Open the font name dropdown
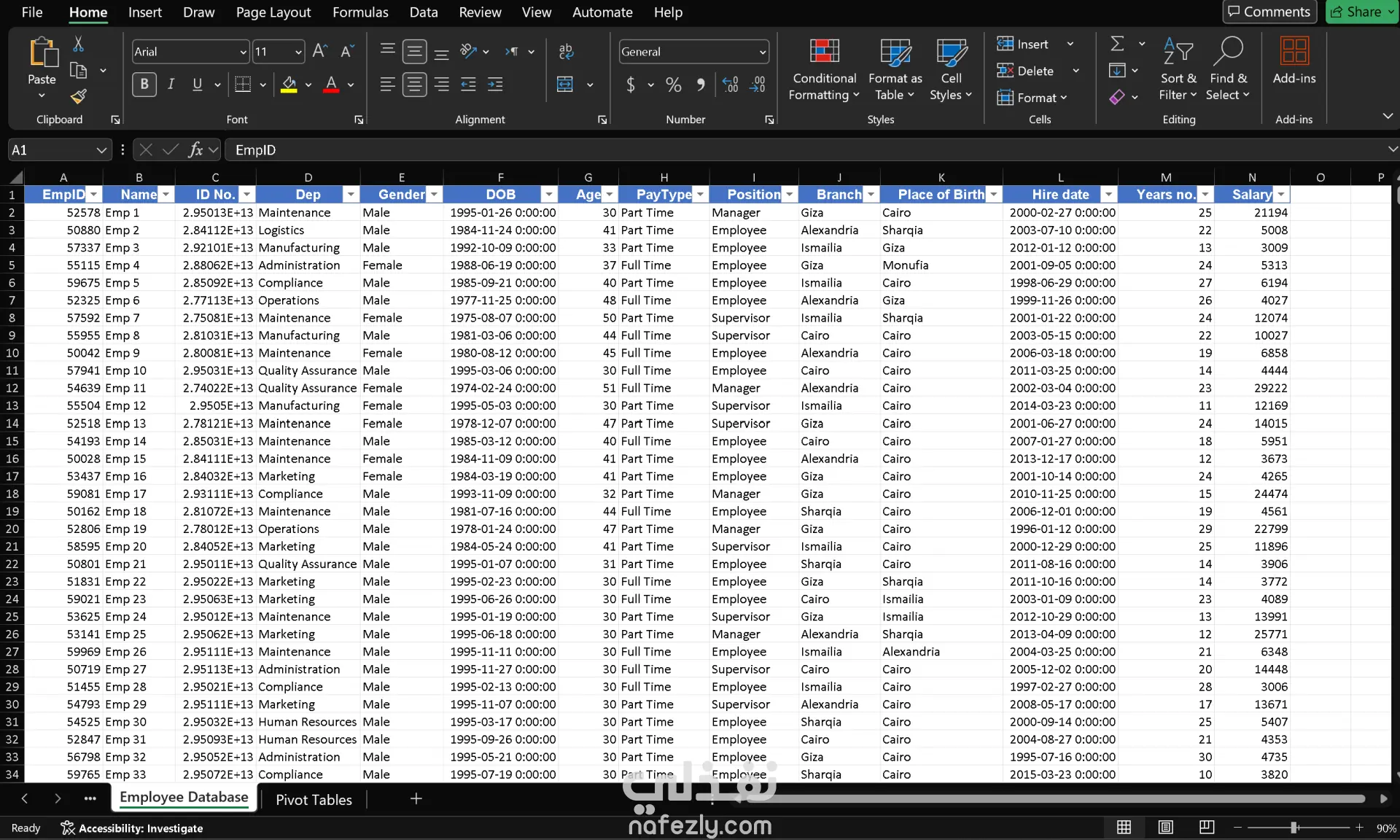1400x840 pixels. point(243,52)
